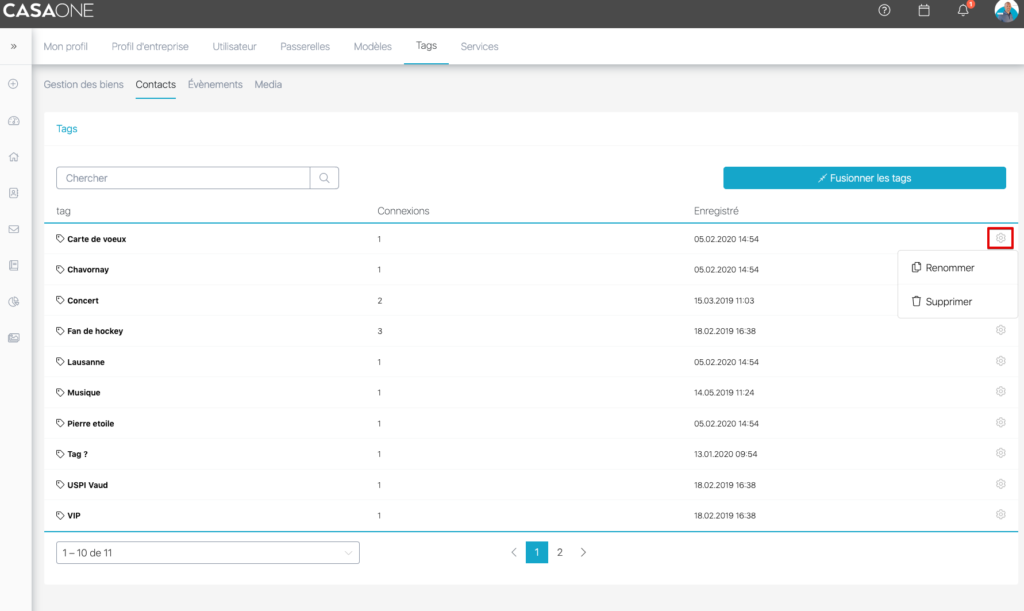This screenshot has width=1024, height=611.
Task: Open gear settings for Fan de hockey tag
Action: pos(1000,330)
